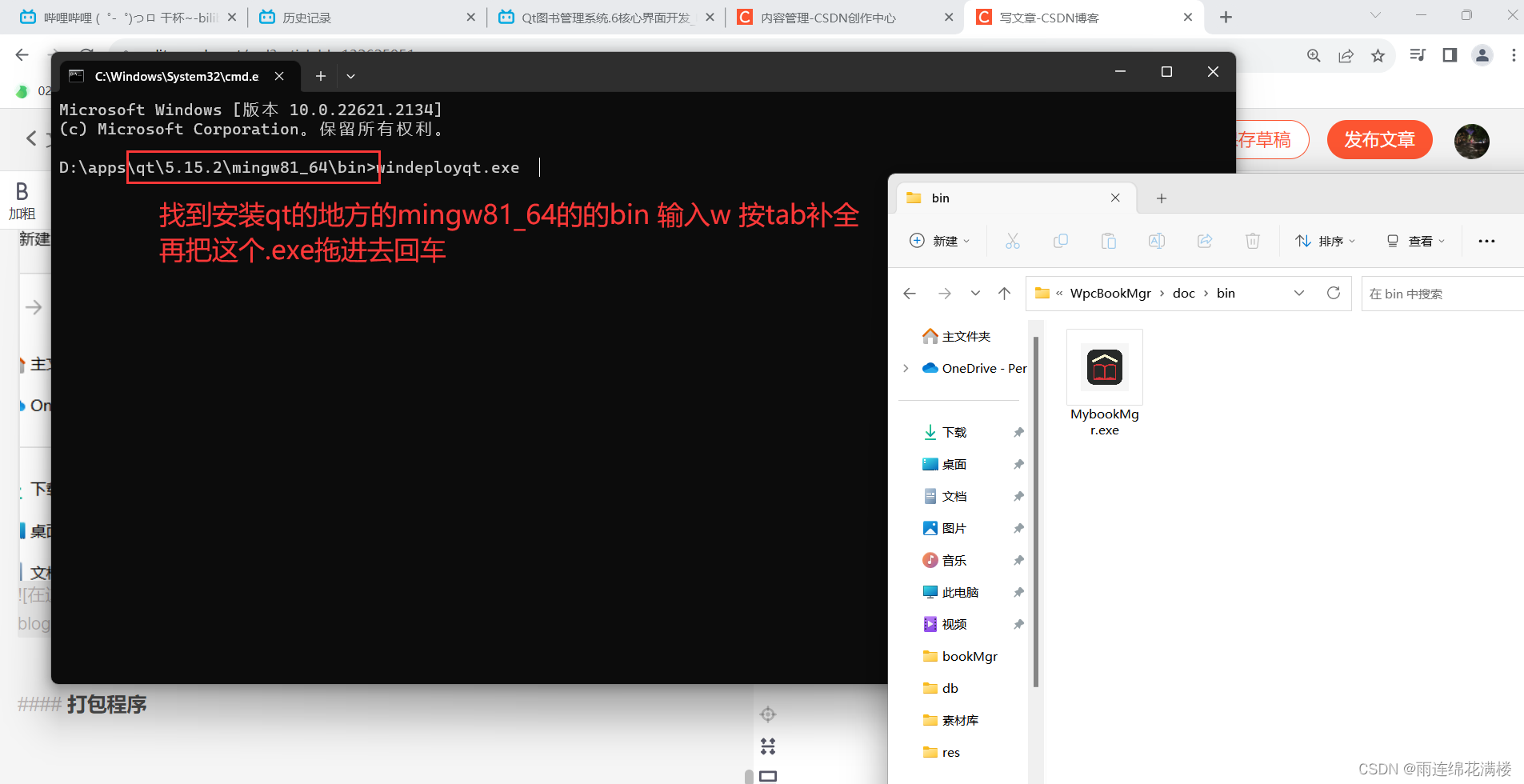1524x784 pixels.
Task: Click the Delete trash icon in Explorer
Action: click(x=1252, y=241)
